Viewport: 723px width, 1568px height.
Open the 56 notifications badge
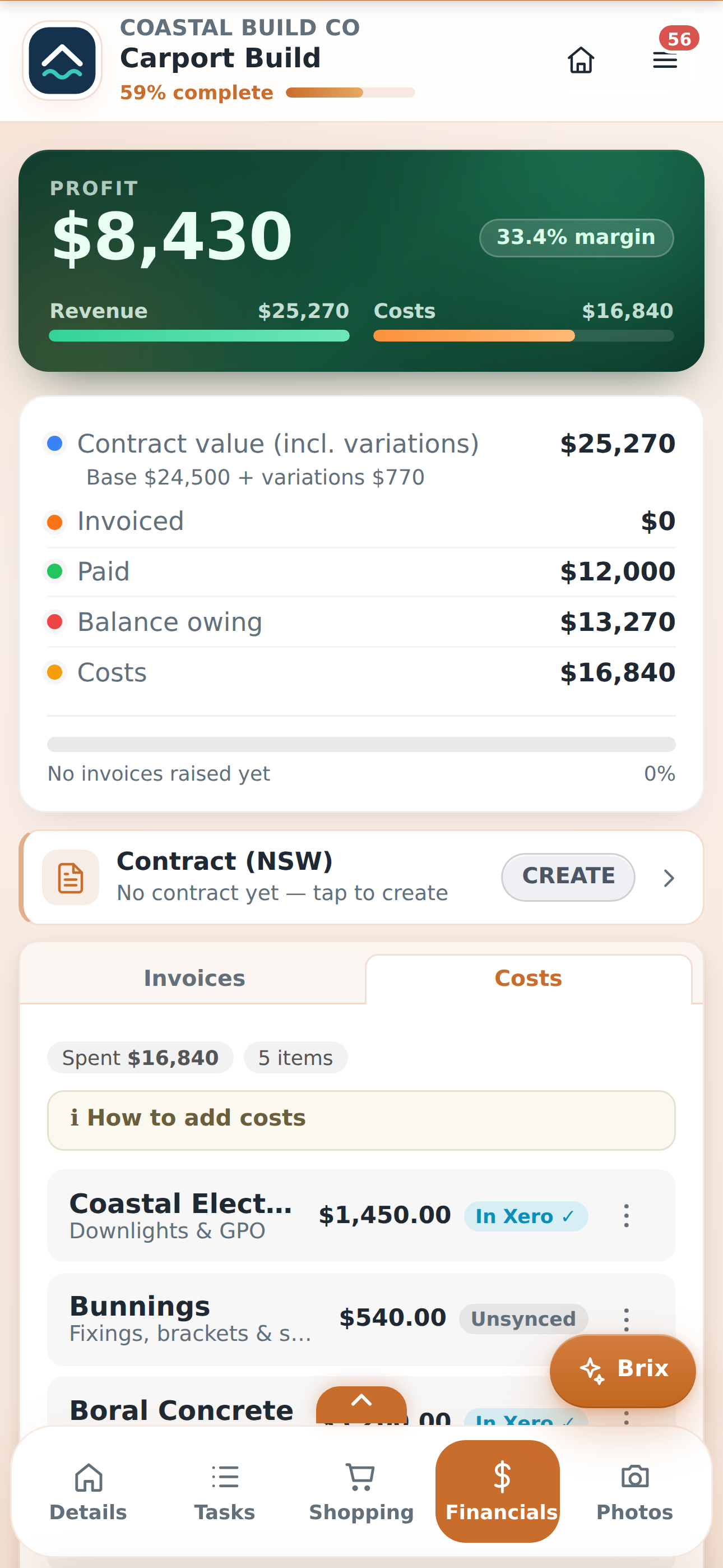679,38
